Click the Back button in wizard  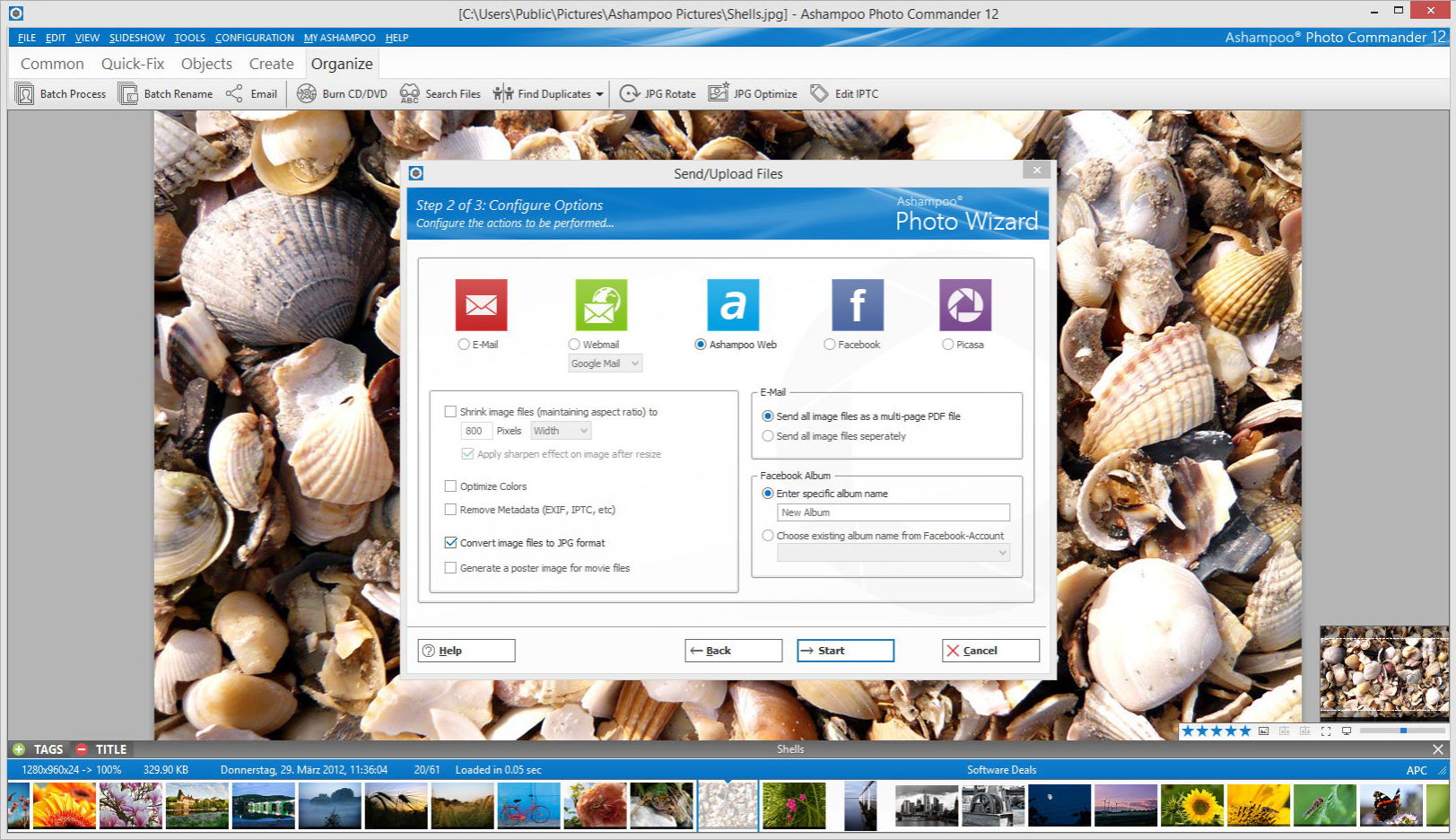coord(733,651)
